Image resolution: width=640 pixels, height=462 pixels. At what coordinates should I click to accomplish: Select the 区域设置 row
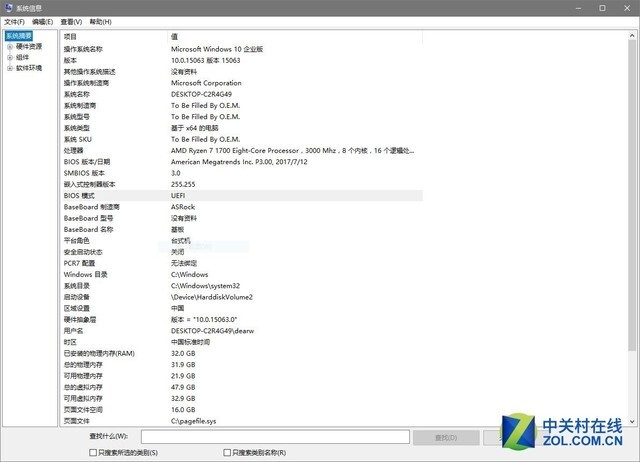(x=242, y=309)
